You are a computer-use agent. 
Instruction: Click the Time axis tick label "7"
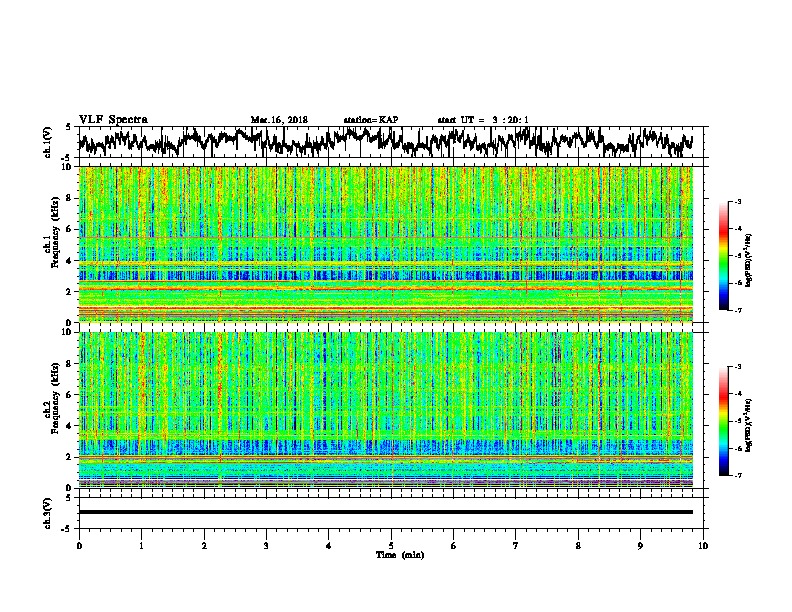[x=516, y=546]
